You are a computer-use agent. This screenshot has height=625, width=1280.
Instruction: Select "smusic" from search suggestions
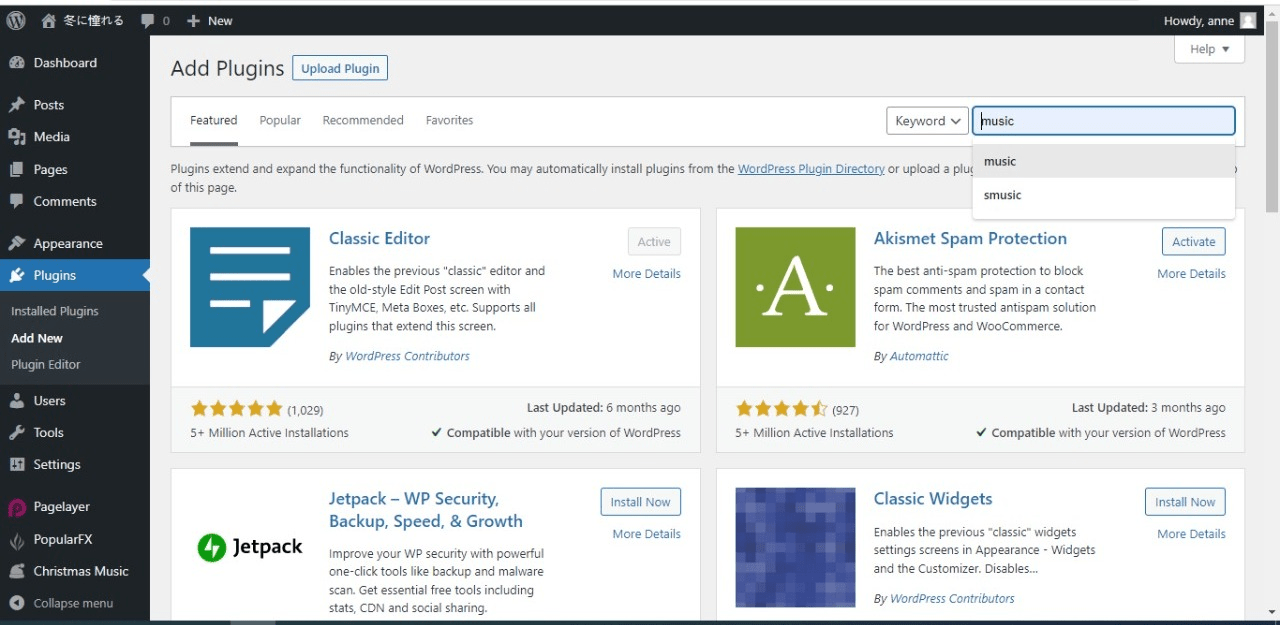pyautogui.click(x=1002, y=194)
